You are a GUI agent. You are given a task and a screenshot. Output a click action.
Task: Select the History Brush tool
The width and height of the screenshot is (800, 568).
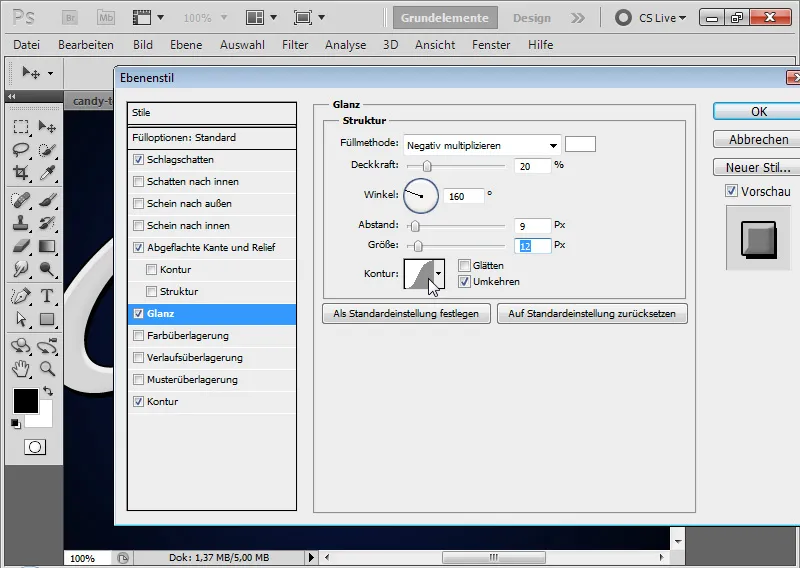[x=47, y=223]
